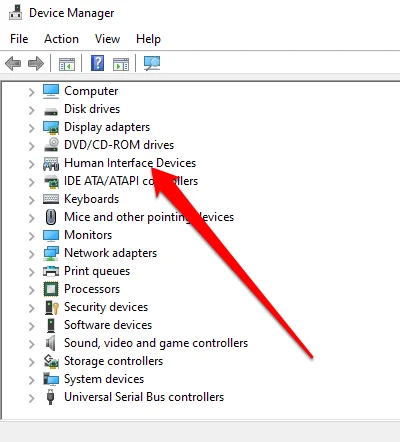Expand the Display adapters chevron
400x442 pixels.
tap(31, 128)
